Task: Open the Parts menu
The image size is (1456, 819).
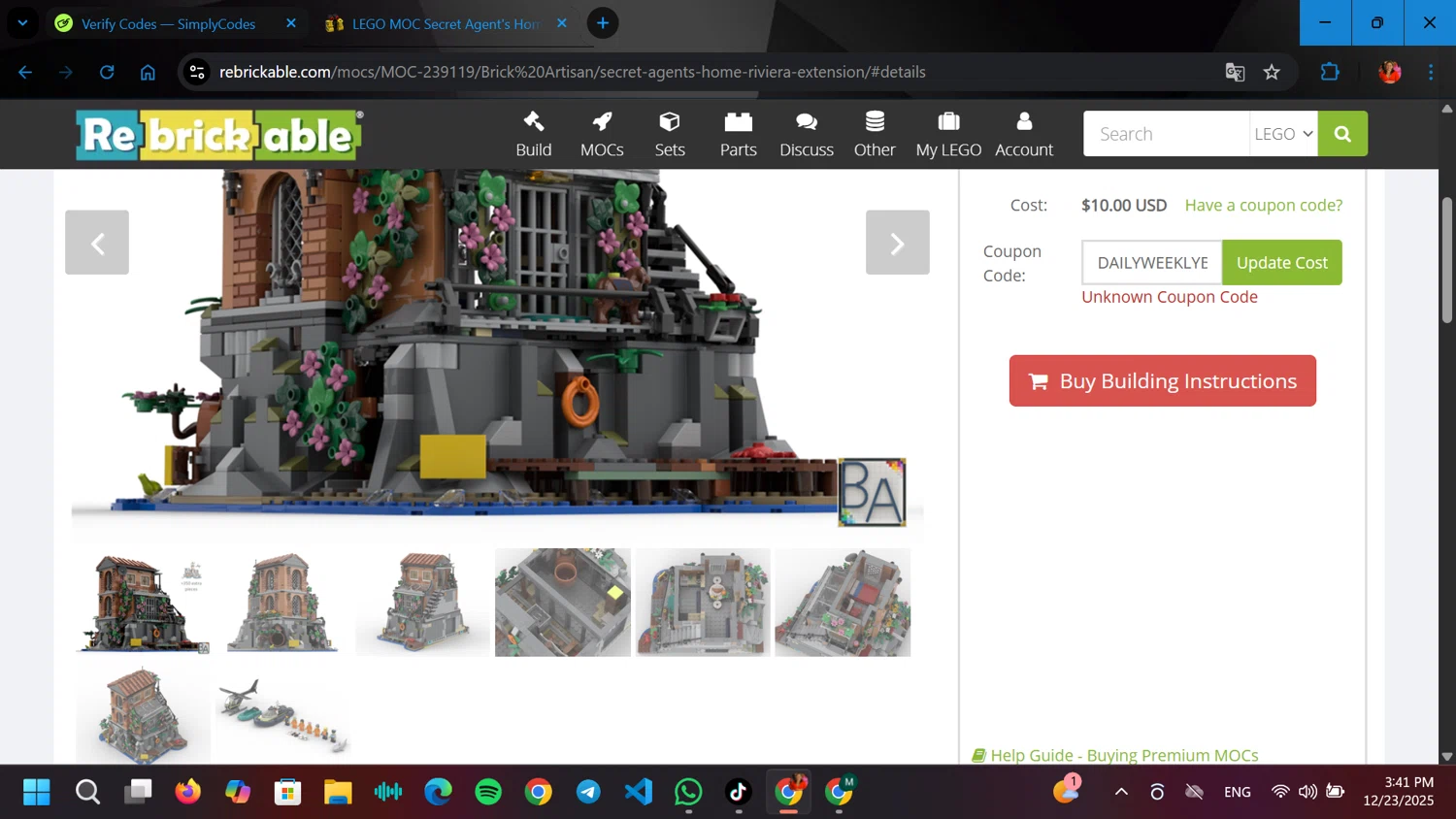Action: (738, 134)
